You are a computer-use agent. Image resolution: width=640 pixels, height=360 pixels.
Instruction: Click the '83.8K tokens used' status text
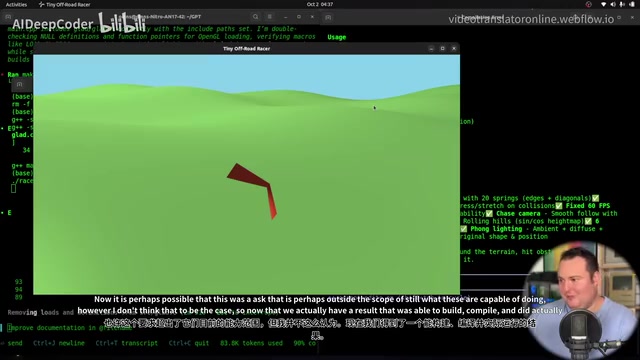pyautogui.click(x=251, y=343)
